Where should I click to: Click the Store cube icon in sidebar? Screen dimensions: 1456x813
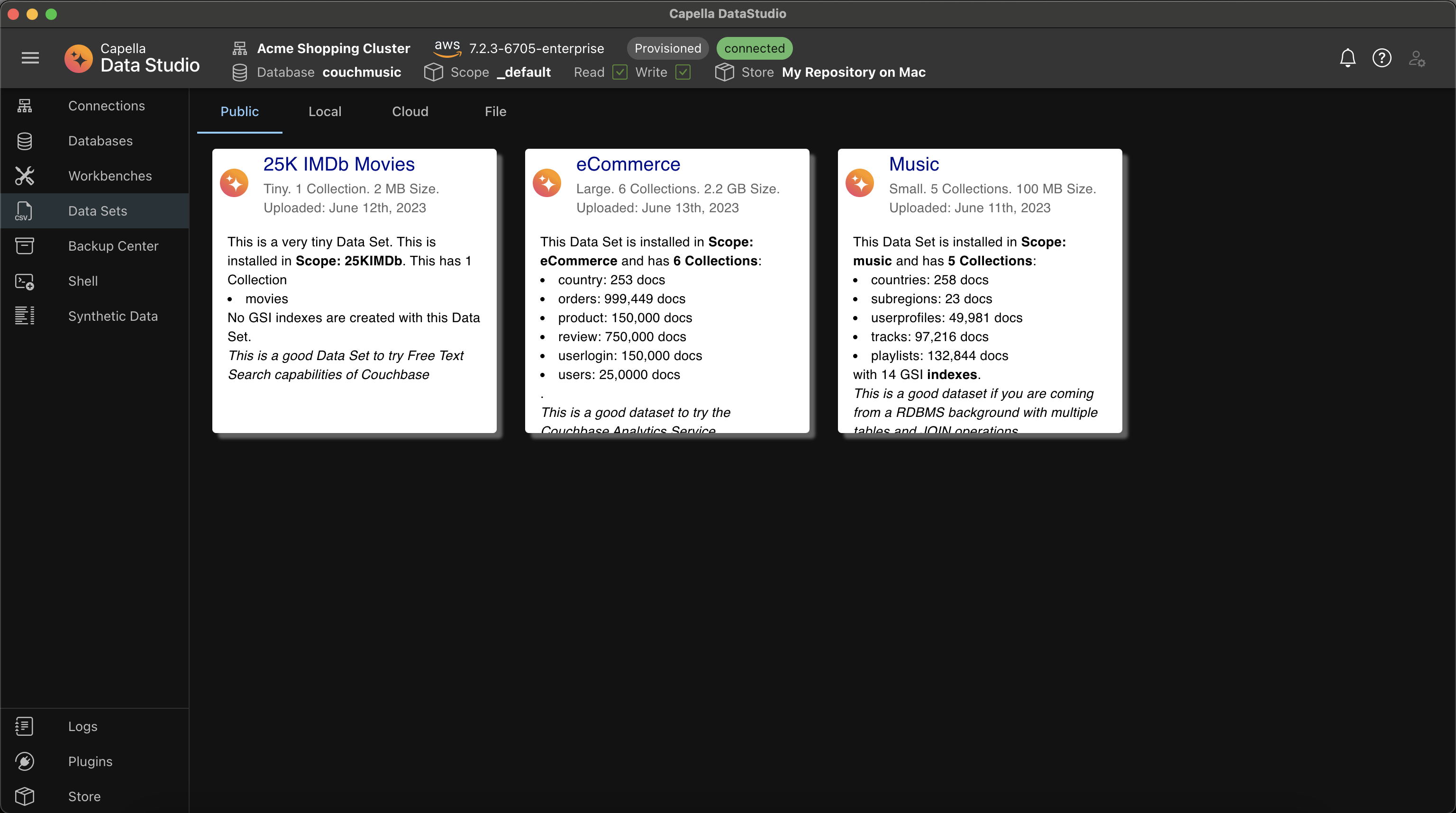click(x=24, y=796)
